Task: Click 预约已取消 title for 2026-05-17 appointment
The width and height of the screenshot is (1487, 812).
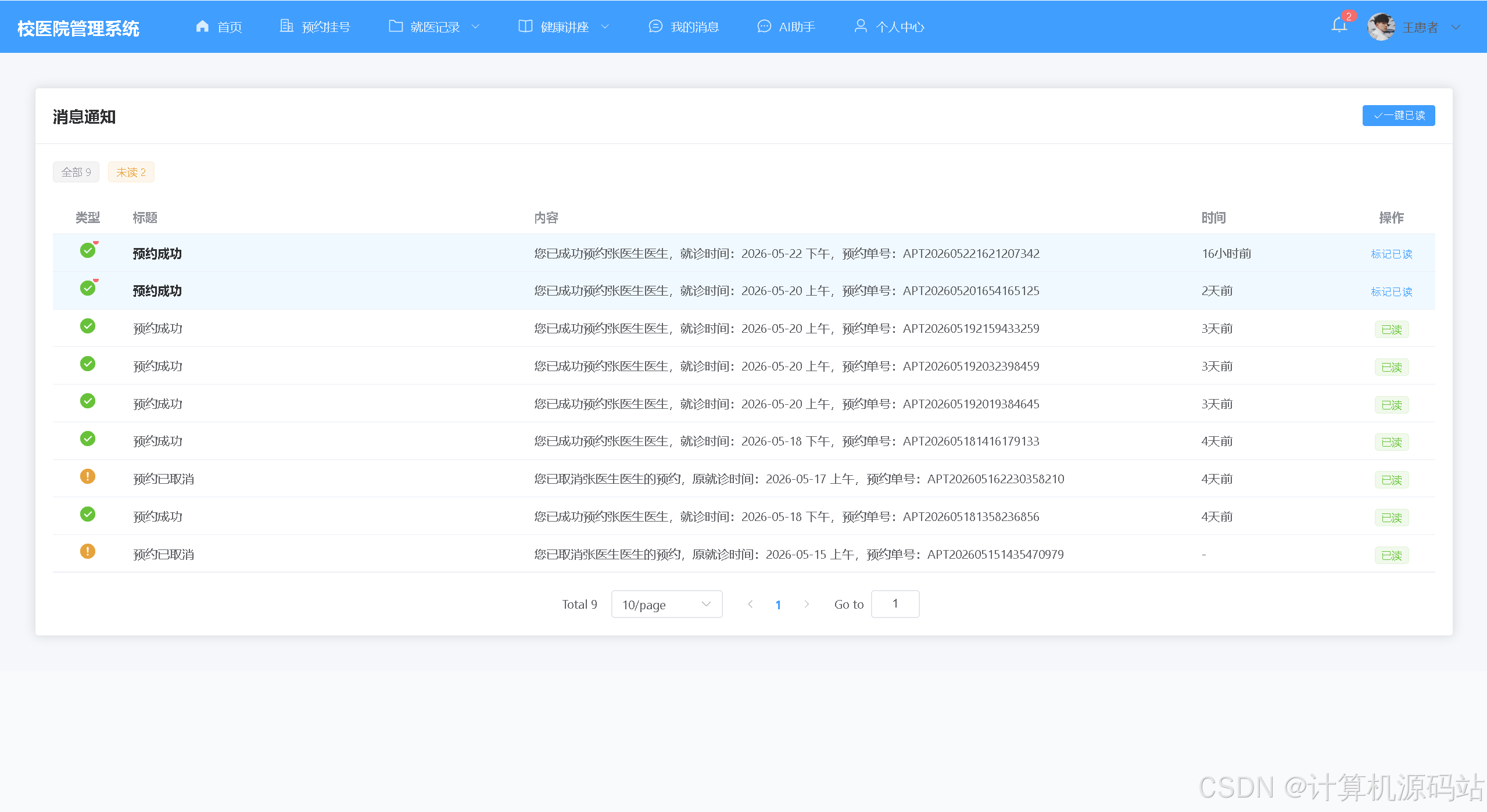Action: click(x=163, y=479)
